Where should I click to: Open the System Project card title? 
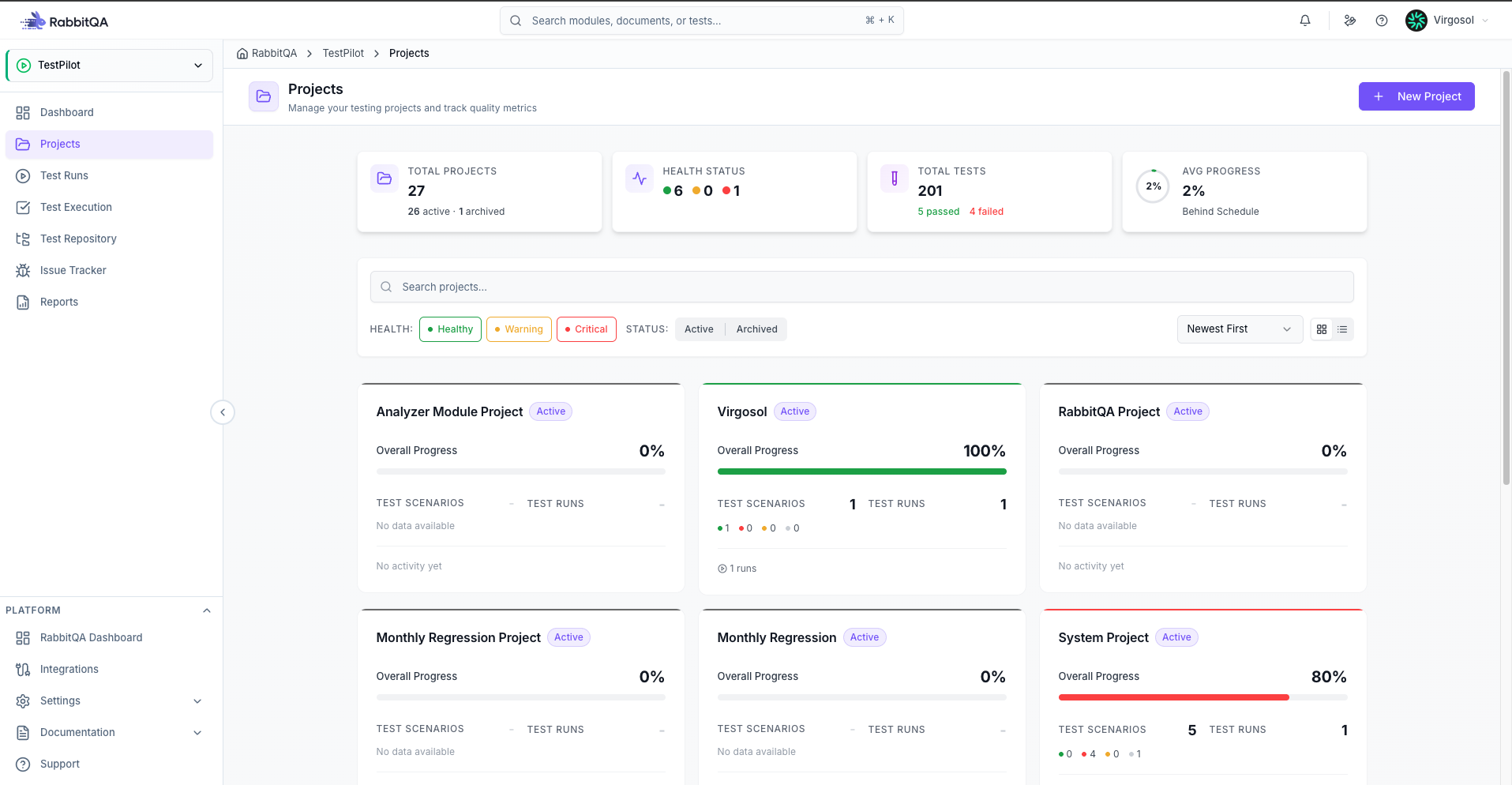click(1103, 637)
